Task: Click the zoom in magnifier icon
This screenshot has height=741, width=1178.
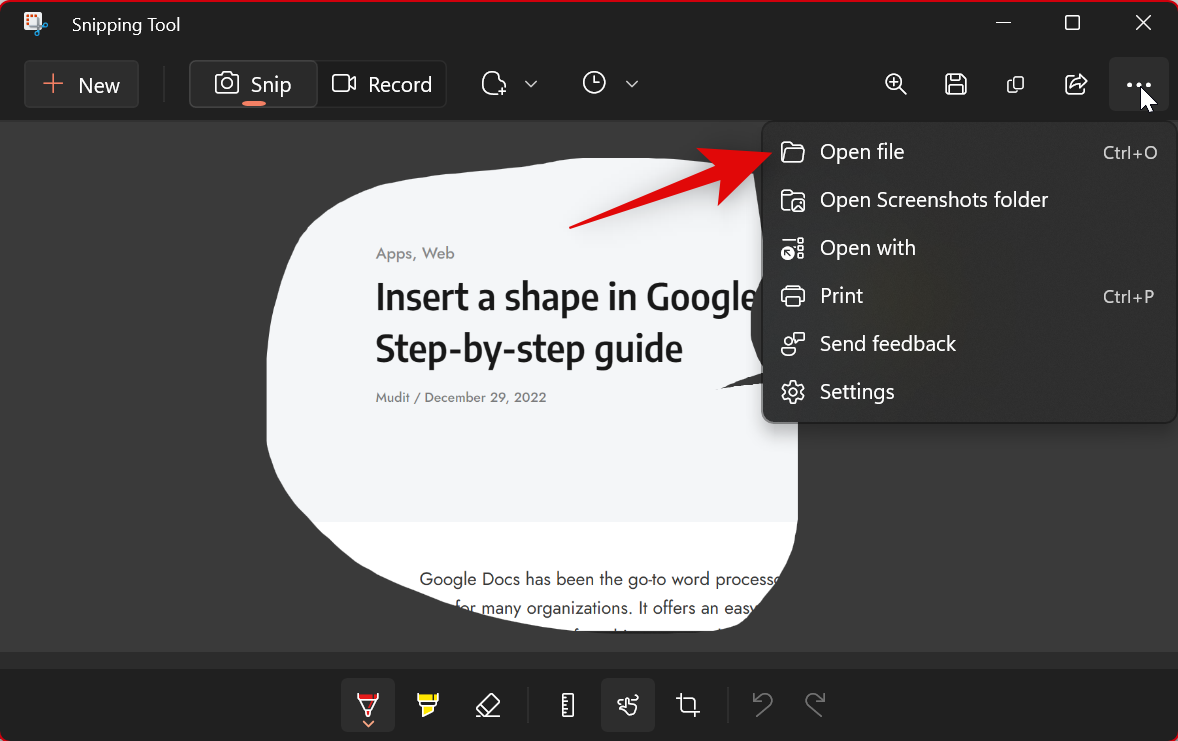Action: (x=896, y=84)
